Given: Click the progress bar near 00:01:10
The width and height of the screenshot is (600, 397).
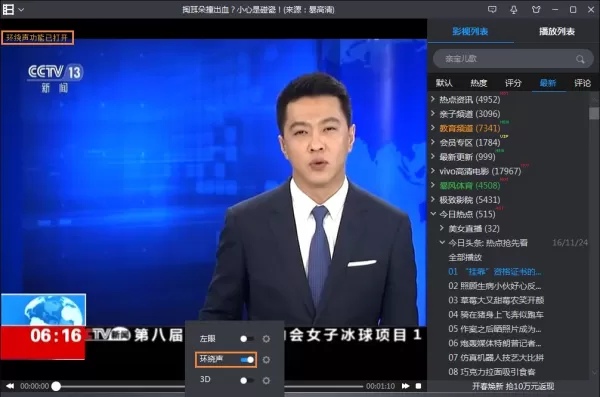Looking at the screenshot, I should (360, 386).
